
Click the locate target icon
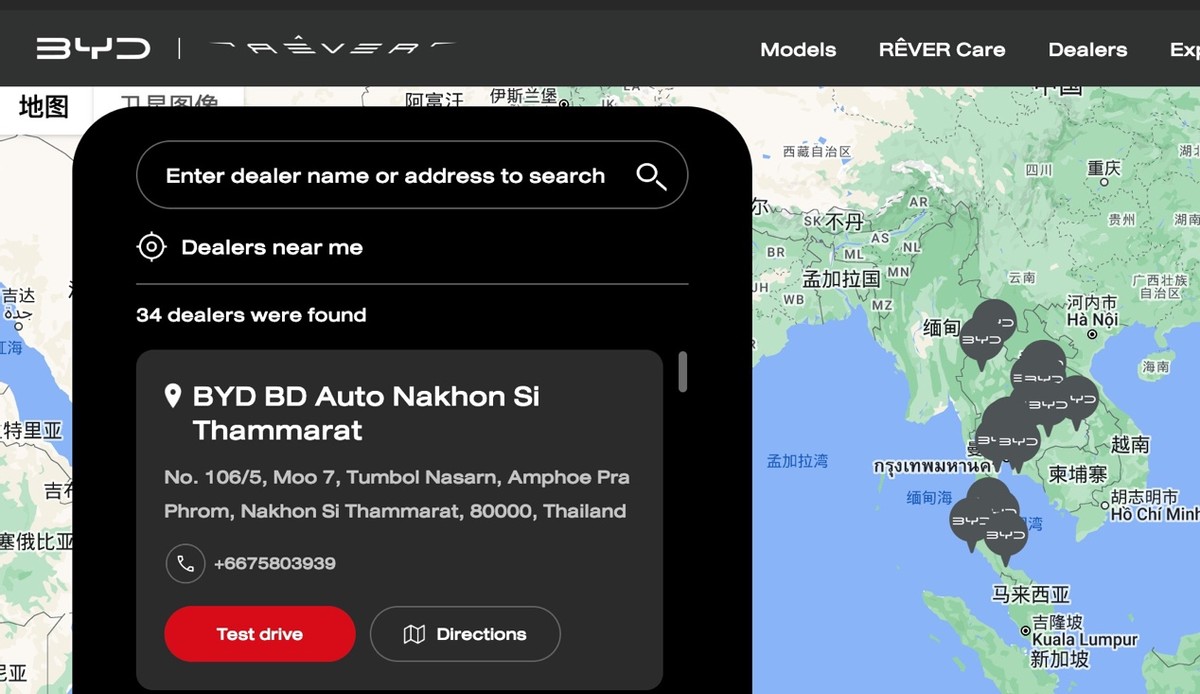coord(151,247)
